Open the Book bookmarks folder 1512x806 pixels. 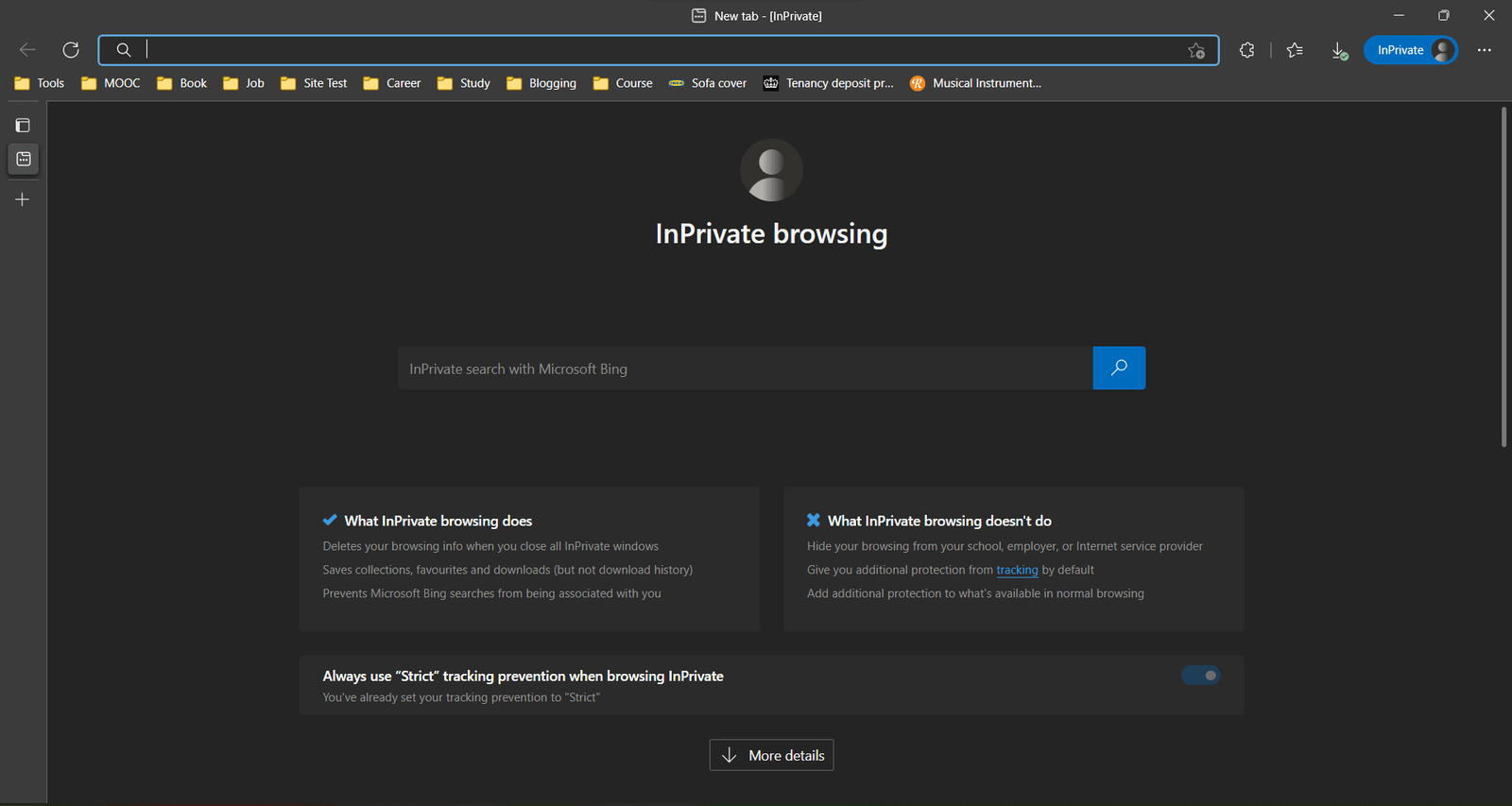point(181,83)
